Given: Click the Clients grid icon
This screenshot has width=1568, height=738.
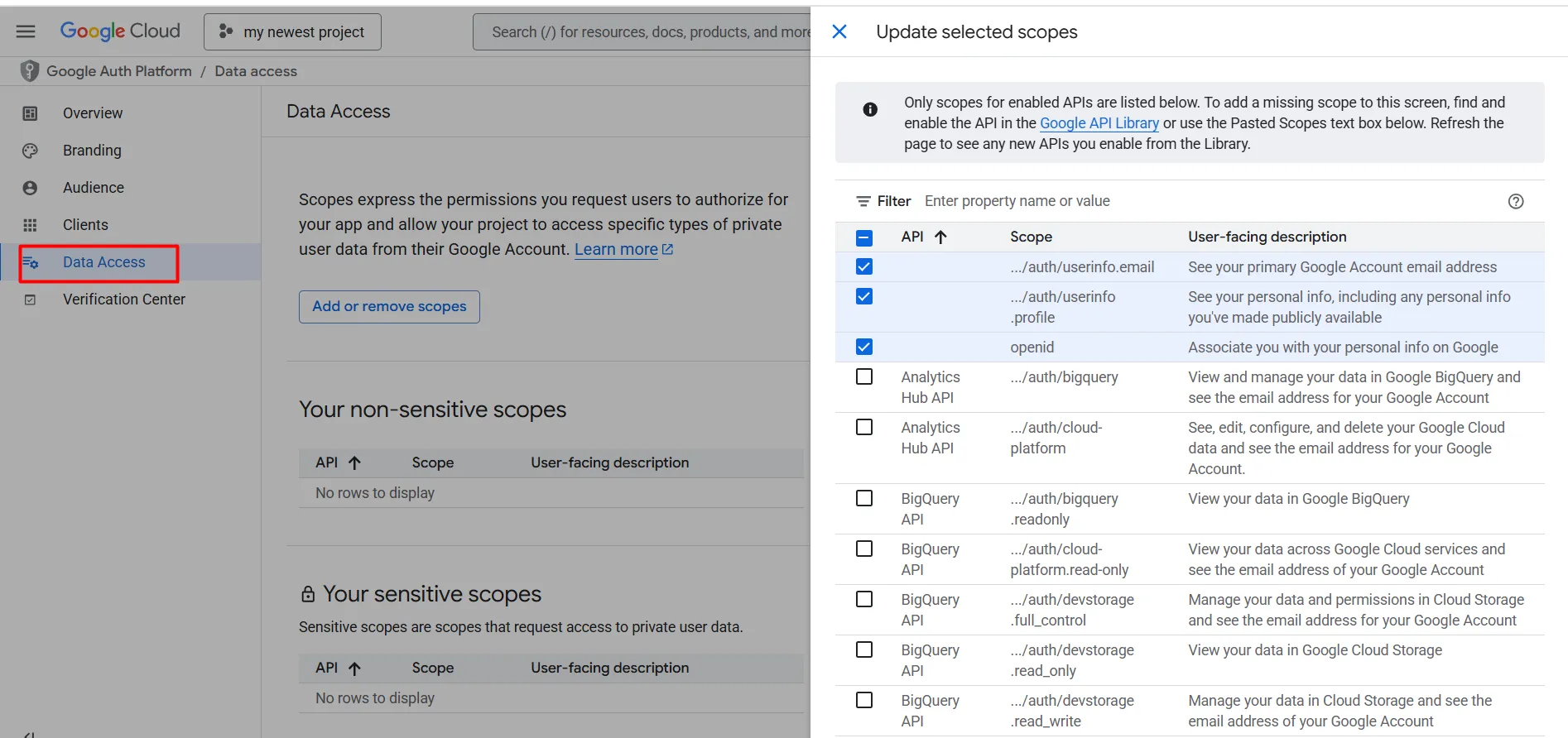Looking at the screenshot, I should (x=30, y=225).
